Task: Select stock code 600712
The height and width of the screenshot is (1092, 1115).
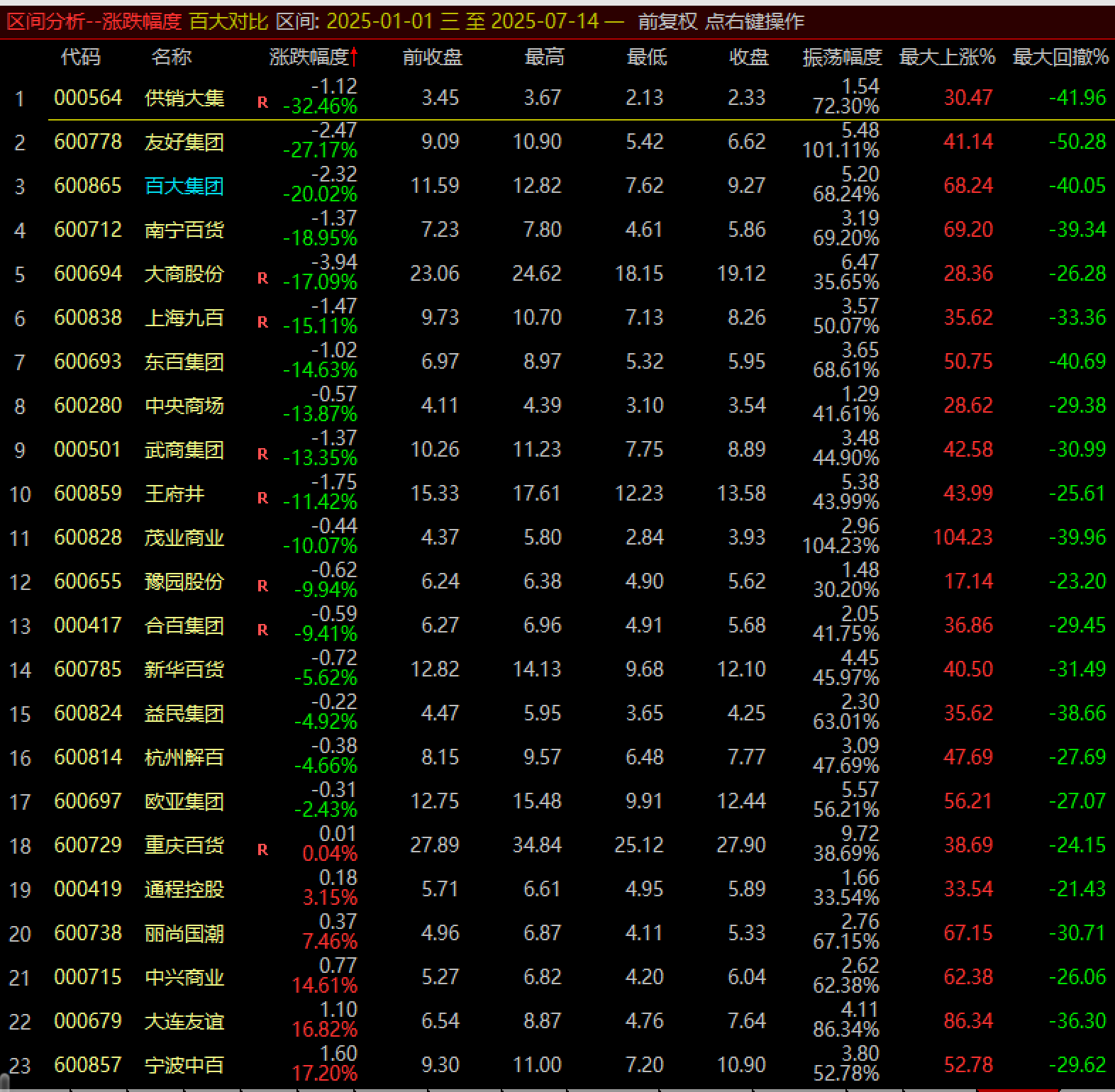Action: (x=88, y=230)
